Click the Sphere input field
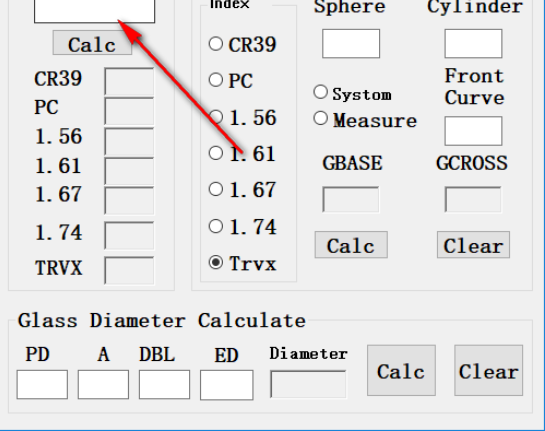Screen dimensions: 545x431 [351, 44]
